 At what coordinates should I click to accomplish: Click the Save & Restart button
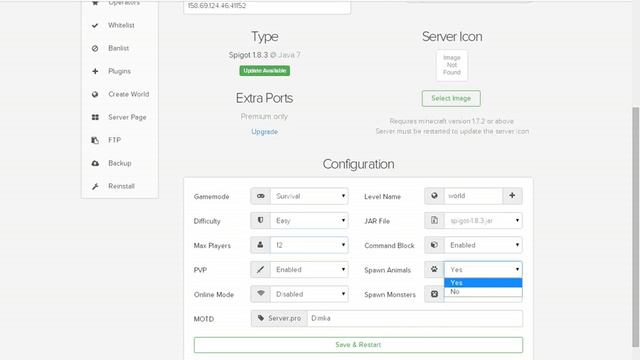tap(358, 345)
